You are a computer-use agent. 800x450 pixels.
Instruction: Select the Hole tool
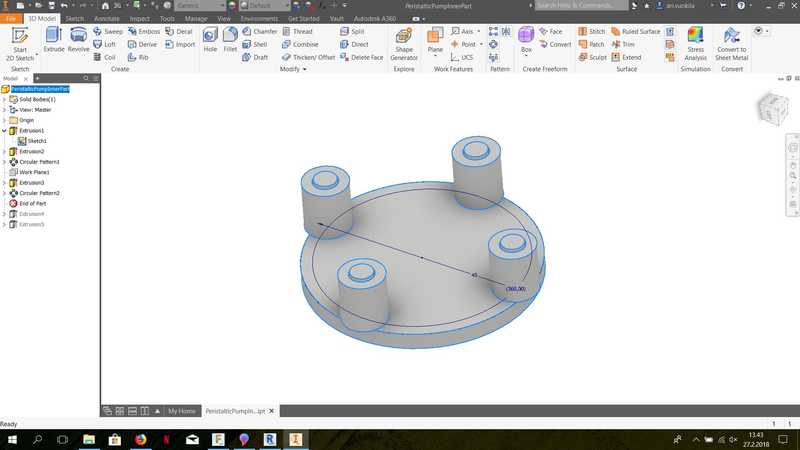point(210,40)
